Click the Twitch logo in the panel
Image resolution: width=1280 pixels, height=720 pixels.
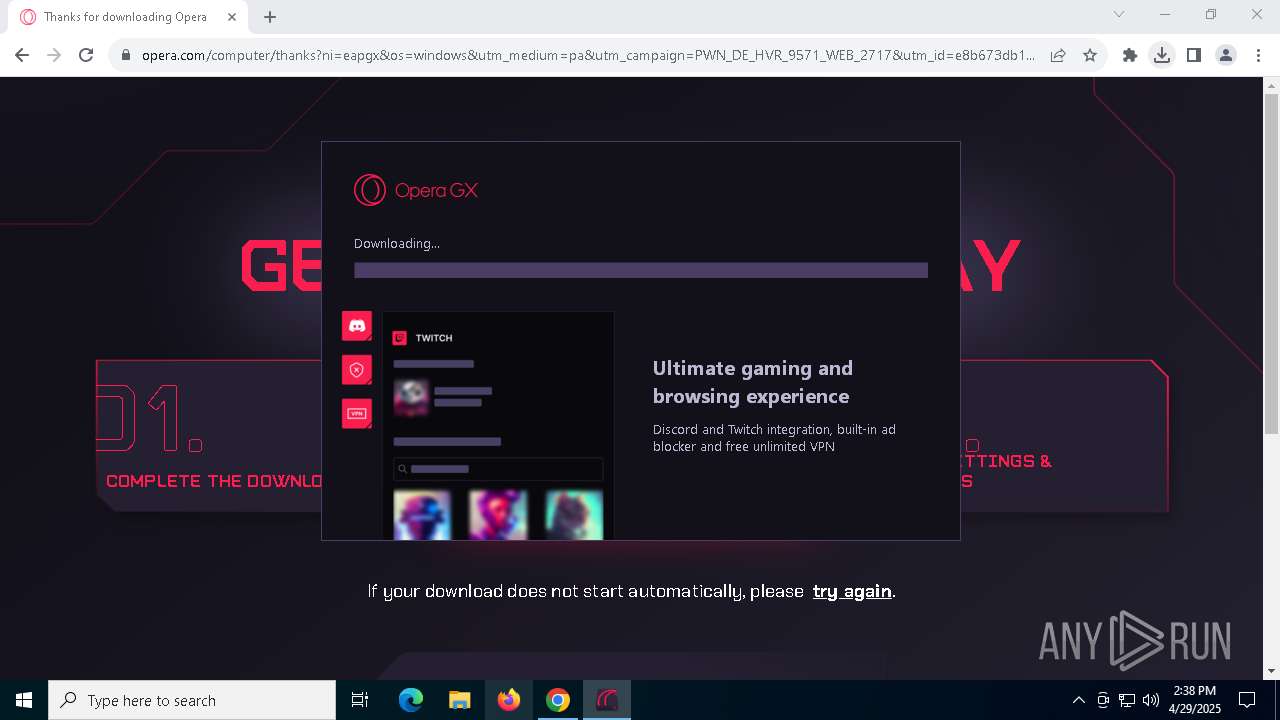[x=400, y=338]
